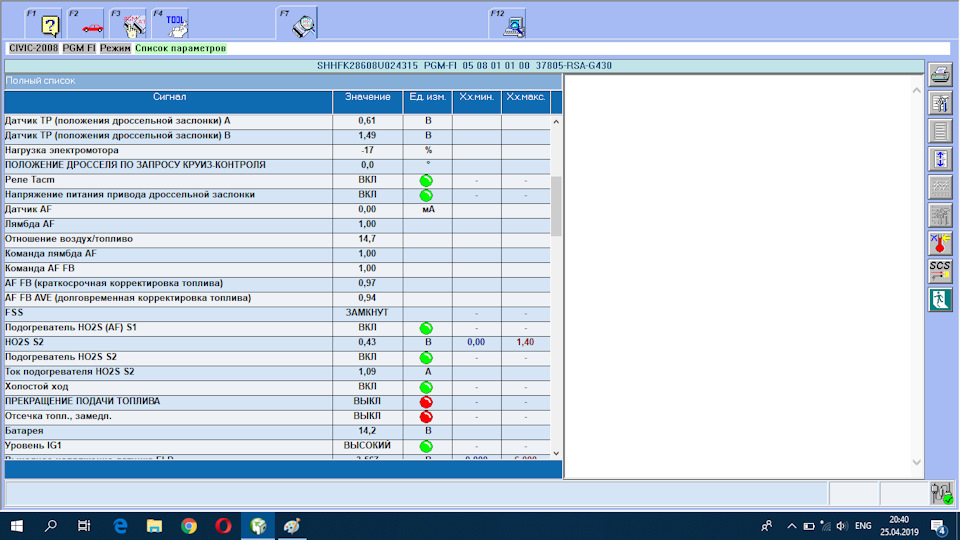Select the F7 data list magnifier tab
The height and width of the screenshot is (540, 960).
pos(297,23)
